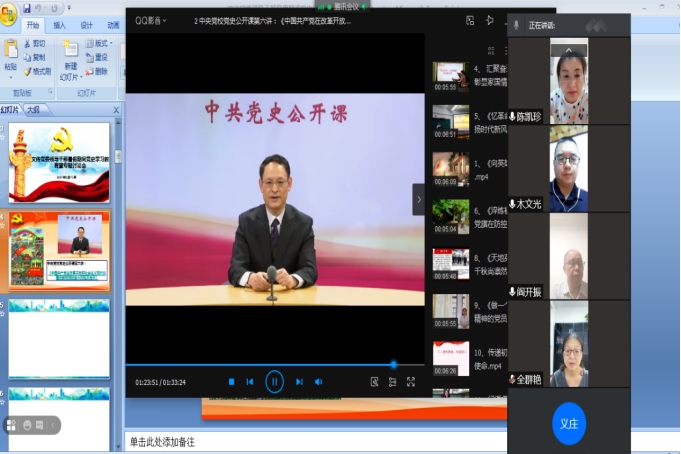681x454 pixels.
Task: Toggle mini-window mode icon in player title bar
Action: [x=470, y=20]
